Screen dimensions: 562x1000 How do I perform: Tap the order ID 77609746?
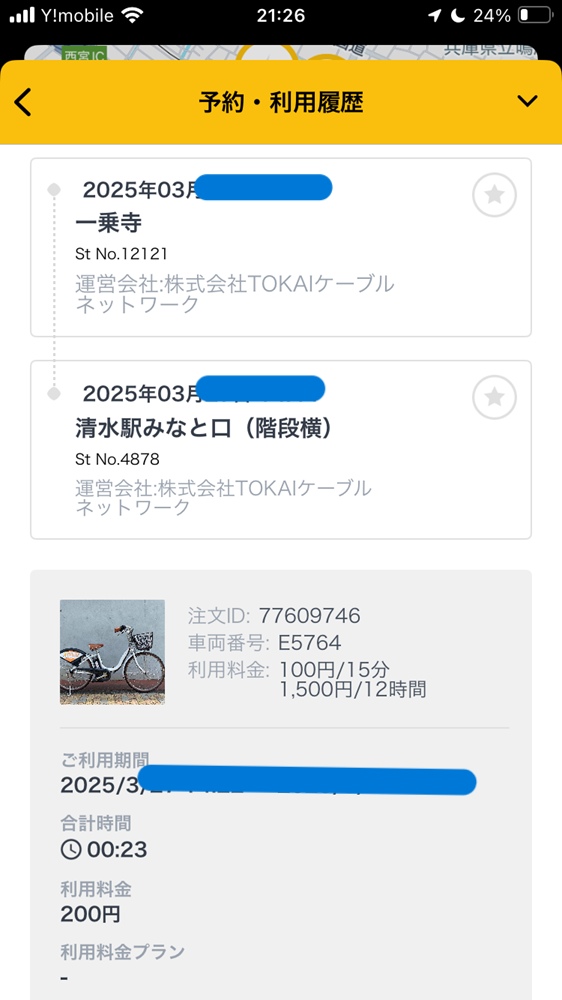tap(309, 615)
